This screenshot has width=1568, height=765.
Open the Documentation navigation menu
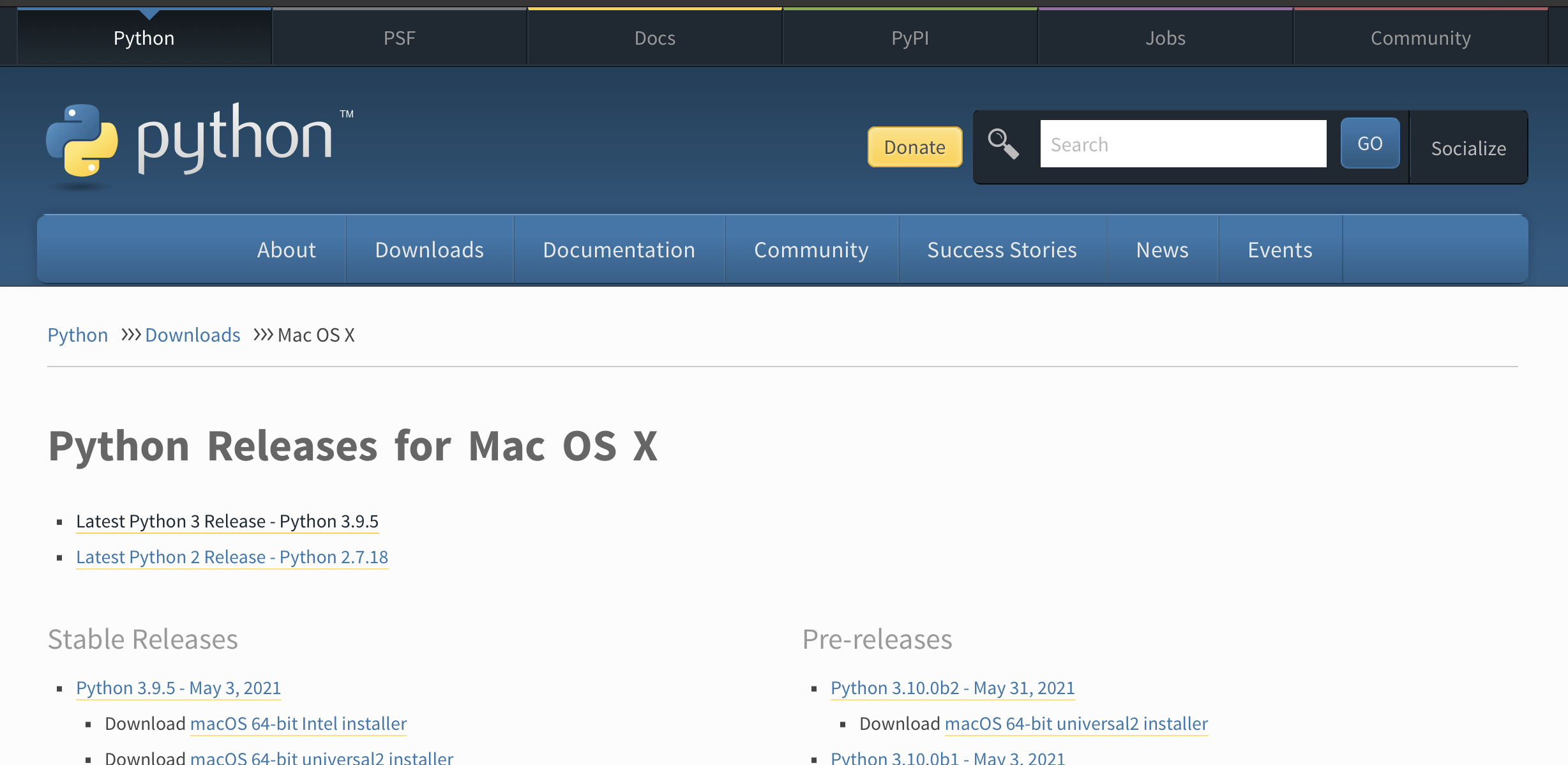coord(619,250)
